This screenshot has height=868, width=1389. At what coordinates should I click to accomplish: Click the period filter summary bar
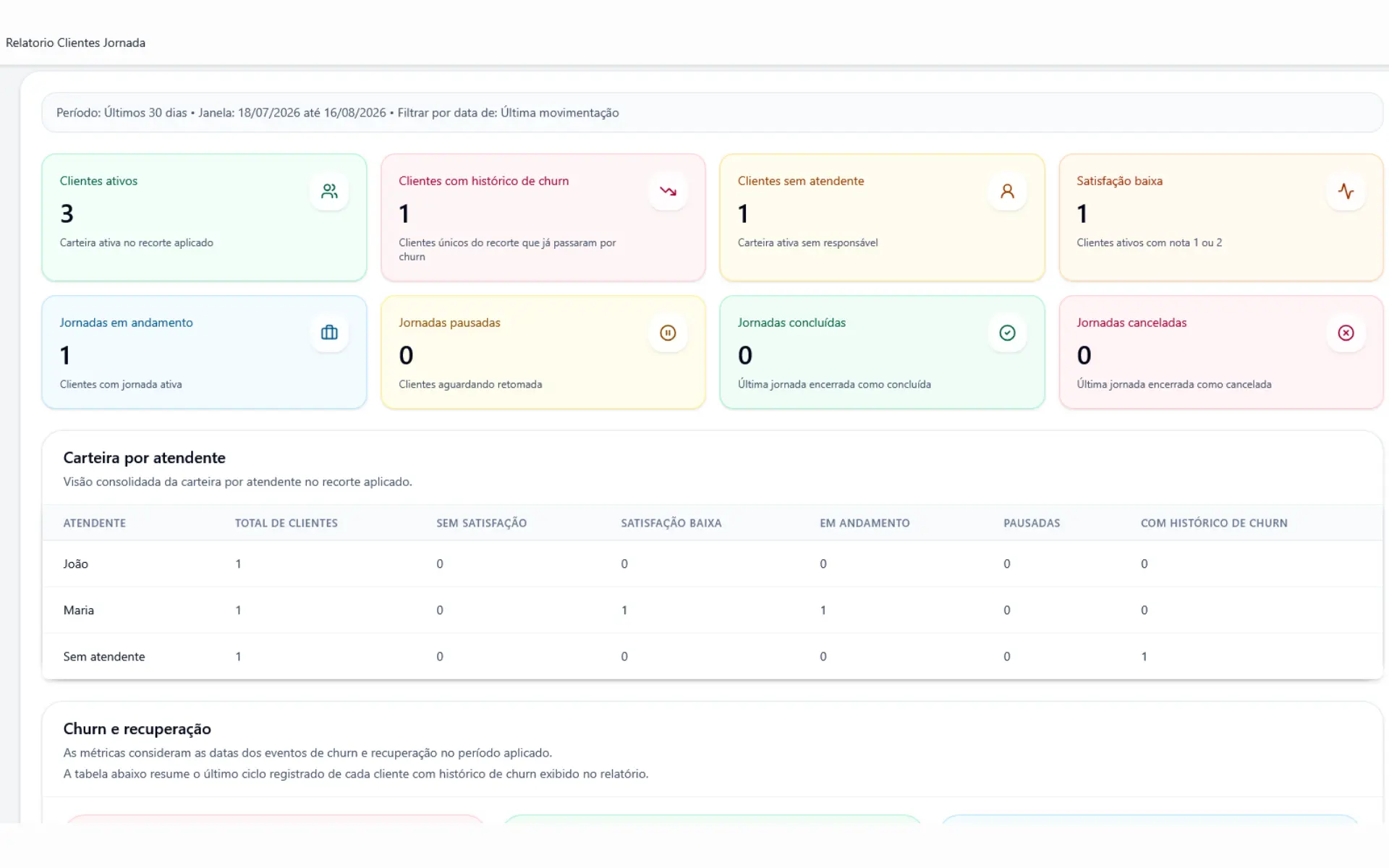pyautogui.click(x=712, y=112)
